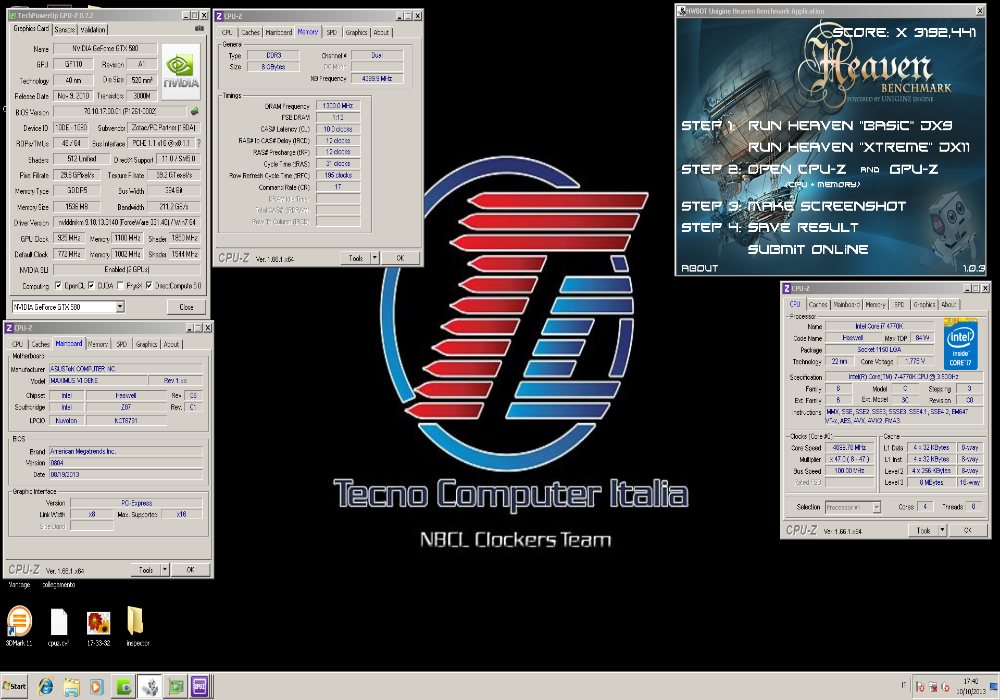Click Run Heaven "Xtreme" DX11
This screenshot has width=1000, height=700.
(858, 147)
